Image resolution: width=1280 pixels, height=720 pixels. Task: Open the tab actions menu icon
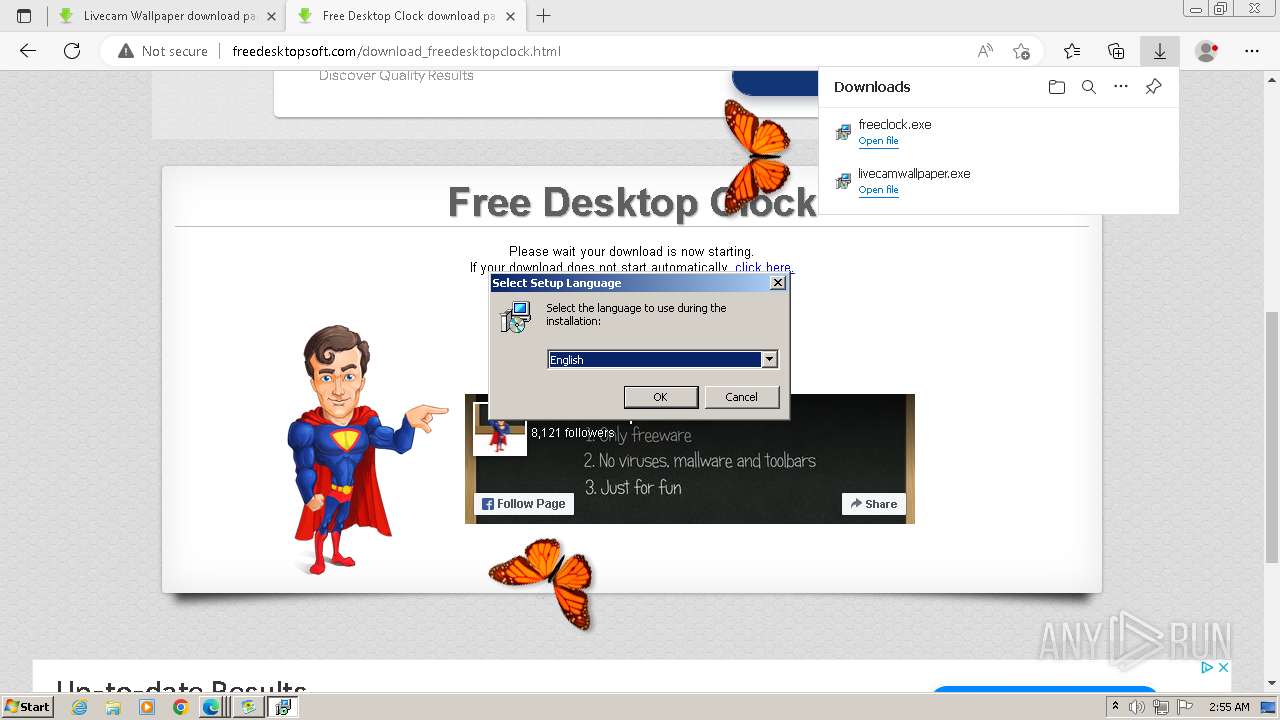[x=24, y=16]
